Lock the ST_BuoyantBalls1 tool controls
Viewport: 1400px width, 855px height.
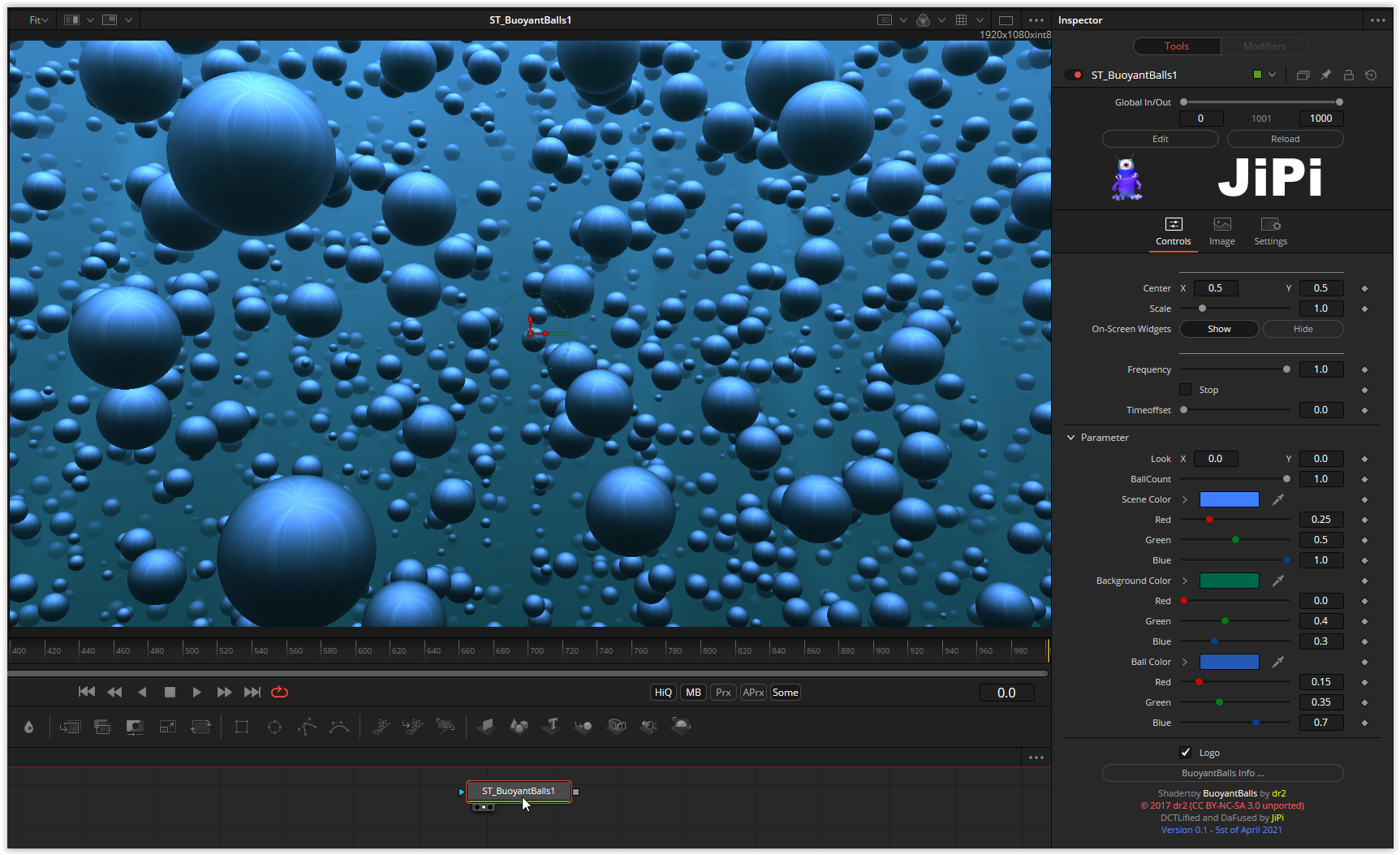point(1348,75)
